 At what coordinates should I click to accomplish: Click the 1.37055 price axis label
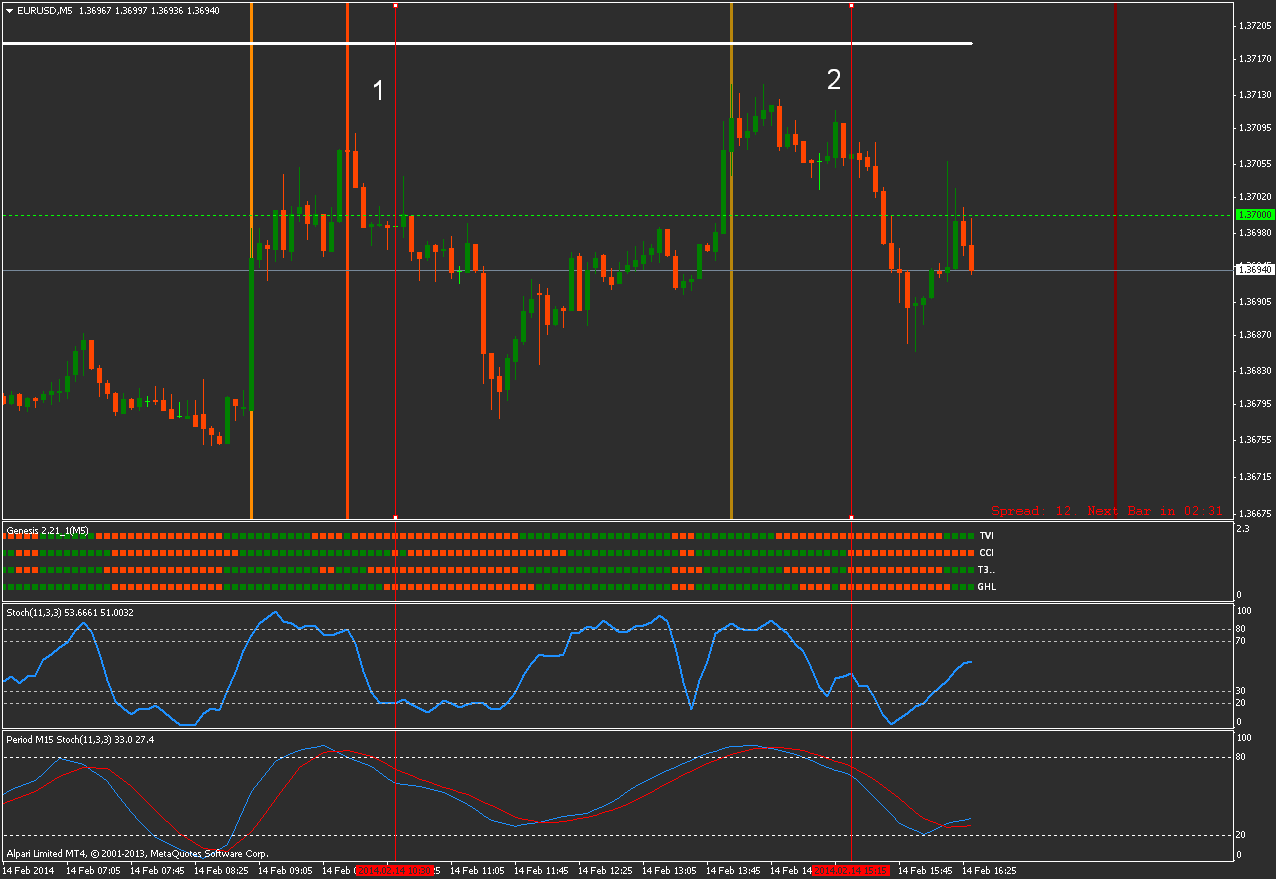pyautogui.click(x=1254, y=163)
